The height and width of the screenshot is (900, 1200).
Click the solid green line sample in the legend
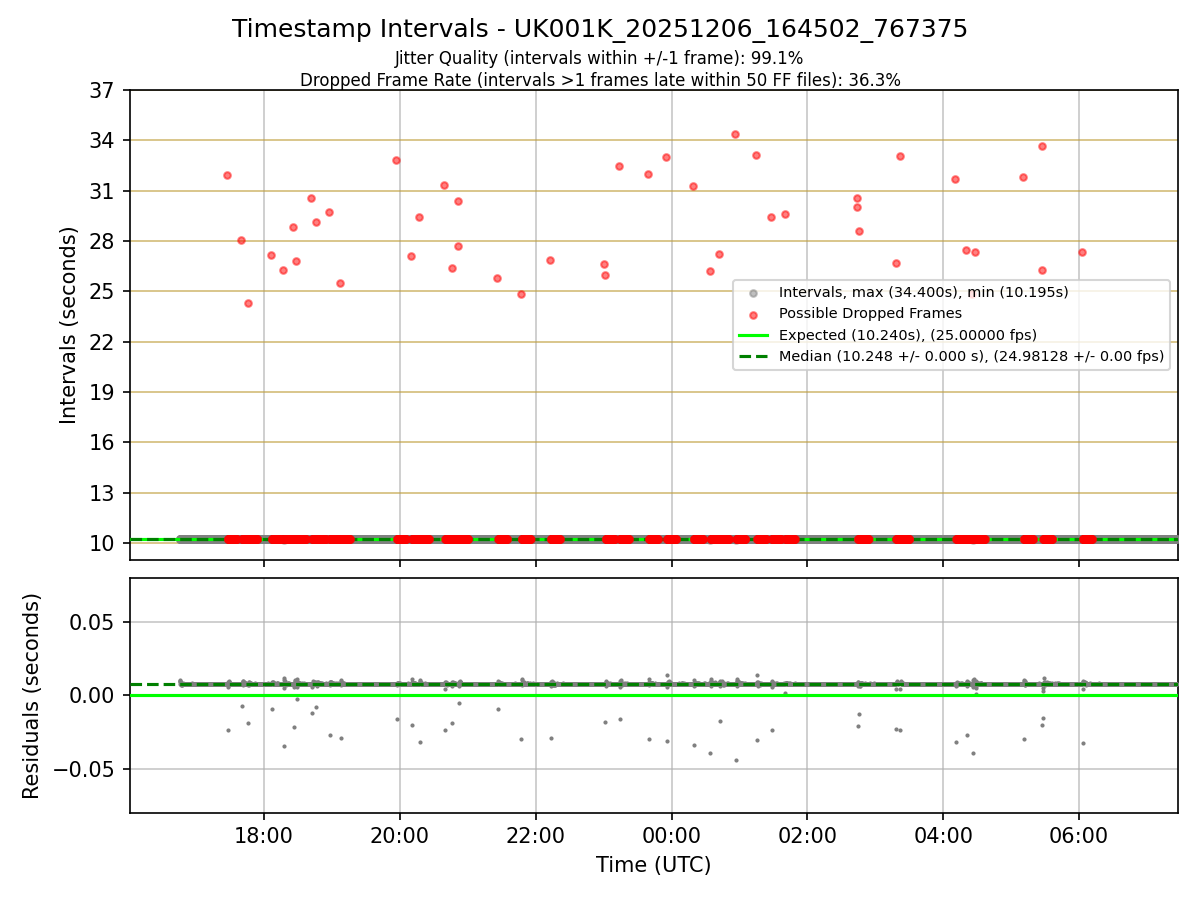[754, 335]
